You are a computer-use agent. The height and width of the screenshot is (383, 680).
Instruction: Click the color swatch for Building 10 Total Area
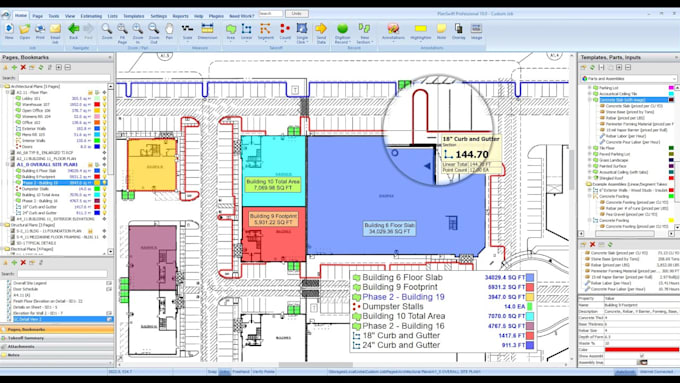click(97, 195)
